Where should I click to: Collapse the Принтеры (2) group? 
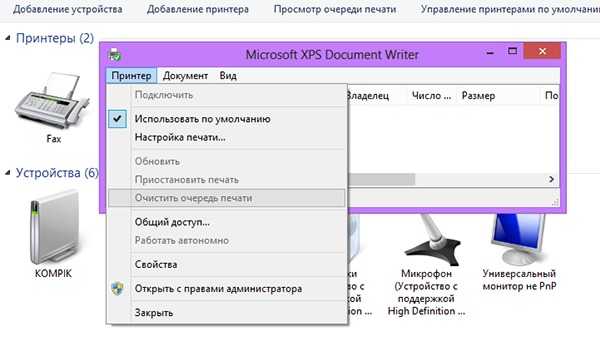(8, 38)
